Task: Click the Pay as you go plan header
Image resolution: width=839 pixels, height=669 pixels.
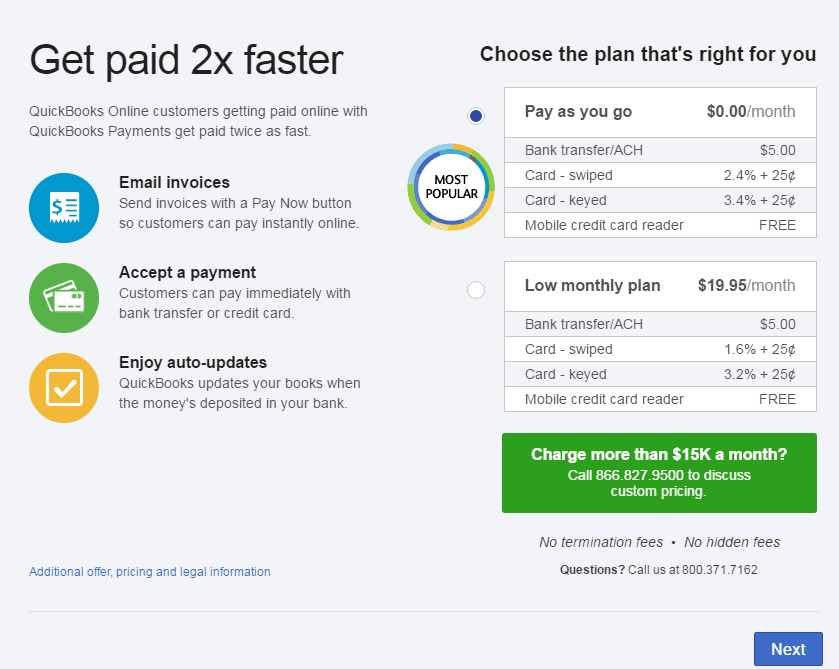Action: [659, 112]
